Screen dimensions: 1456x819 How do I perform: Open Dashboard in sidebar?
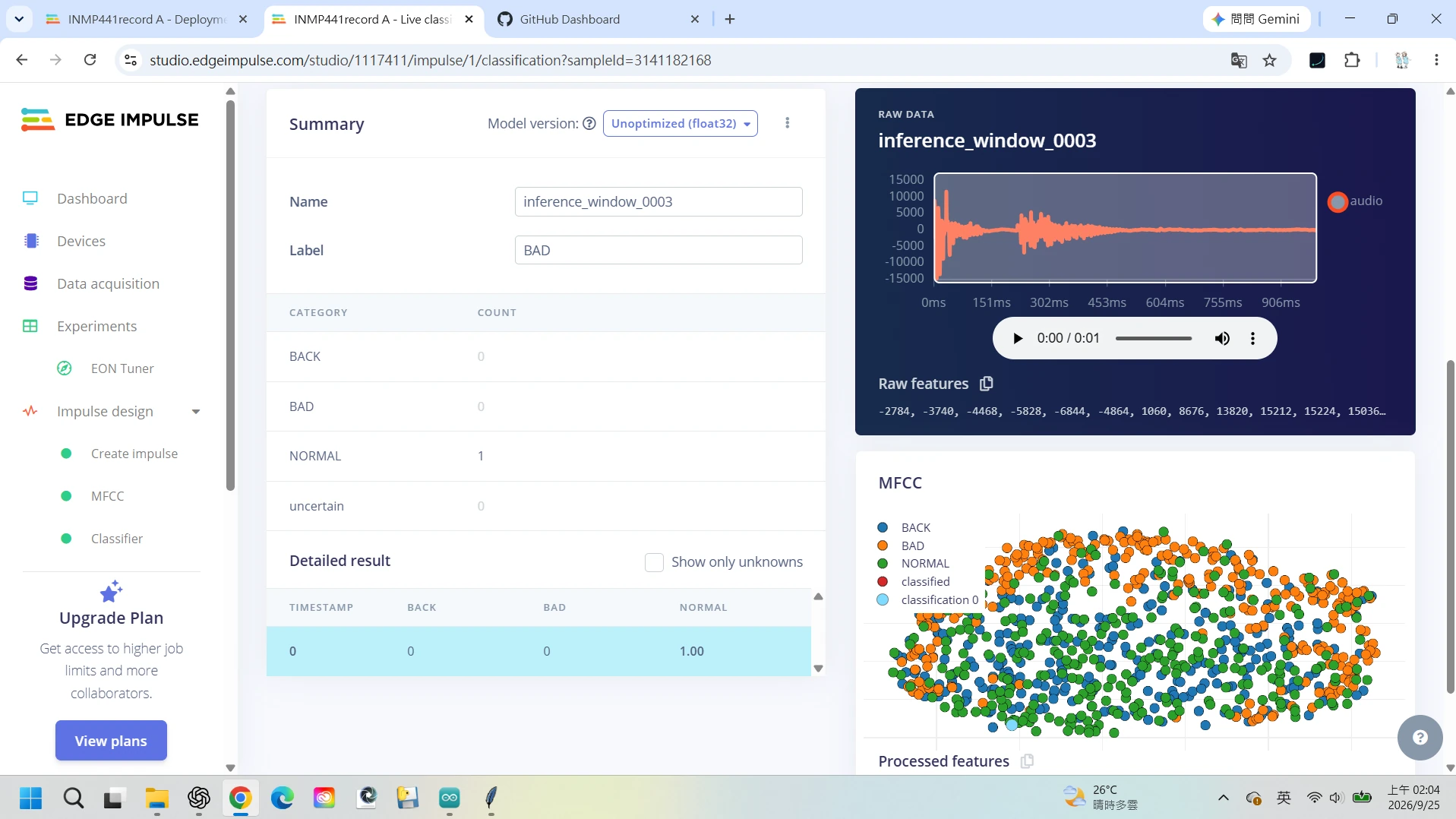(x=92, y=198)
